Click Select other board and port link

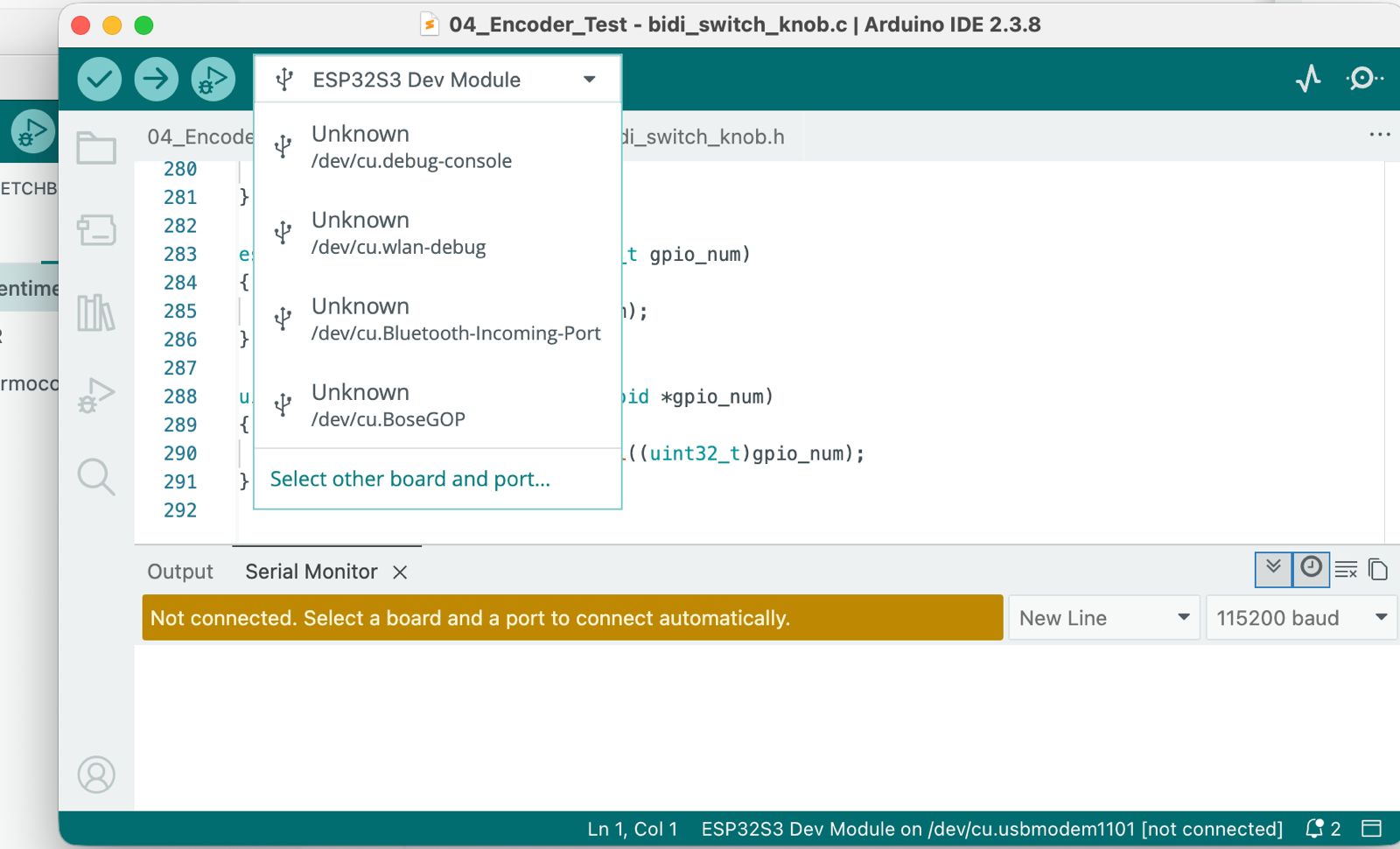409,479
